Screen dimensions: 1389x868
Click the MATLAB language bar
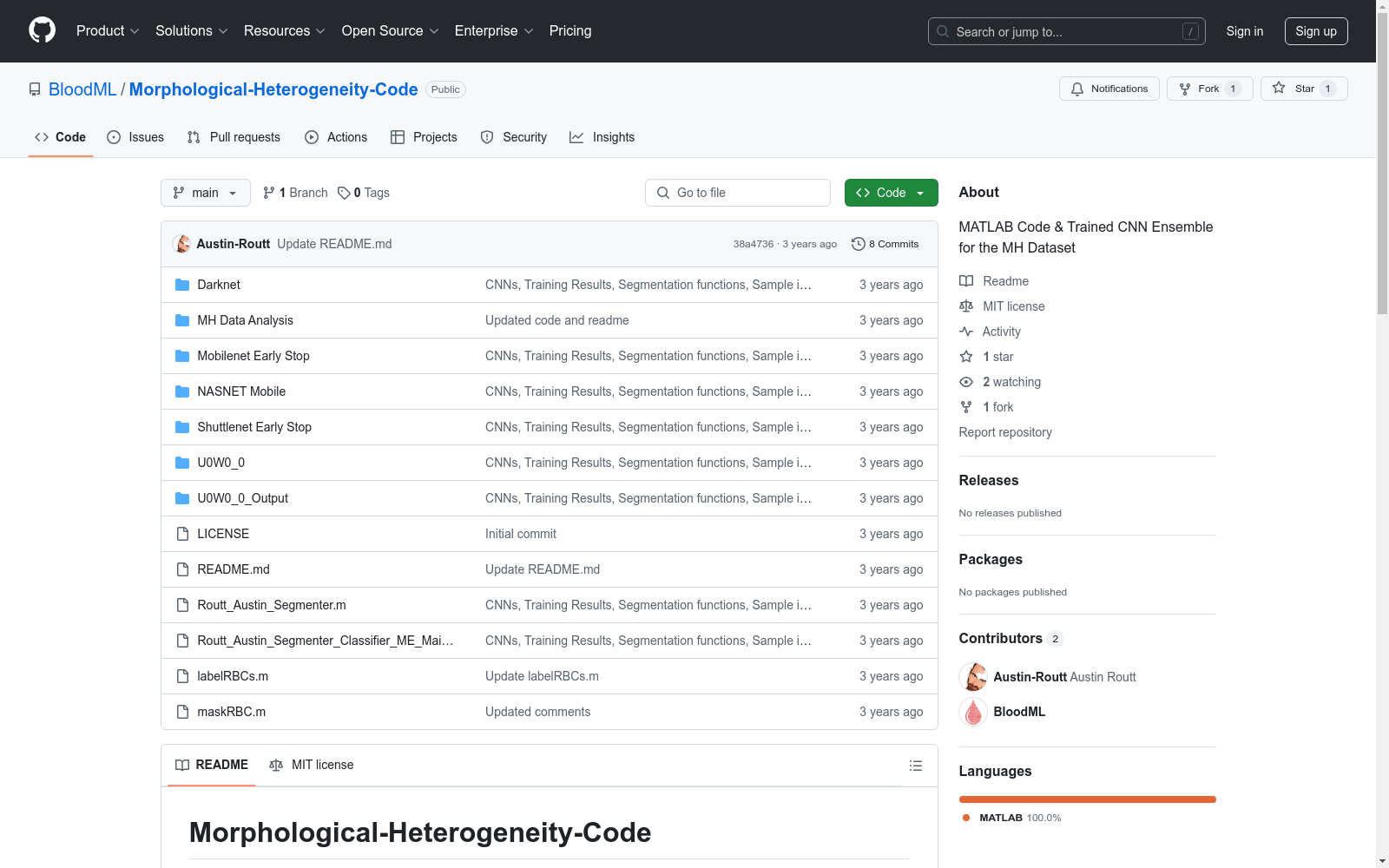coord(1087,799)
